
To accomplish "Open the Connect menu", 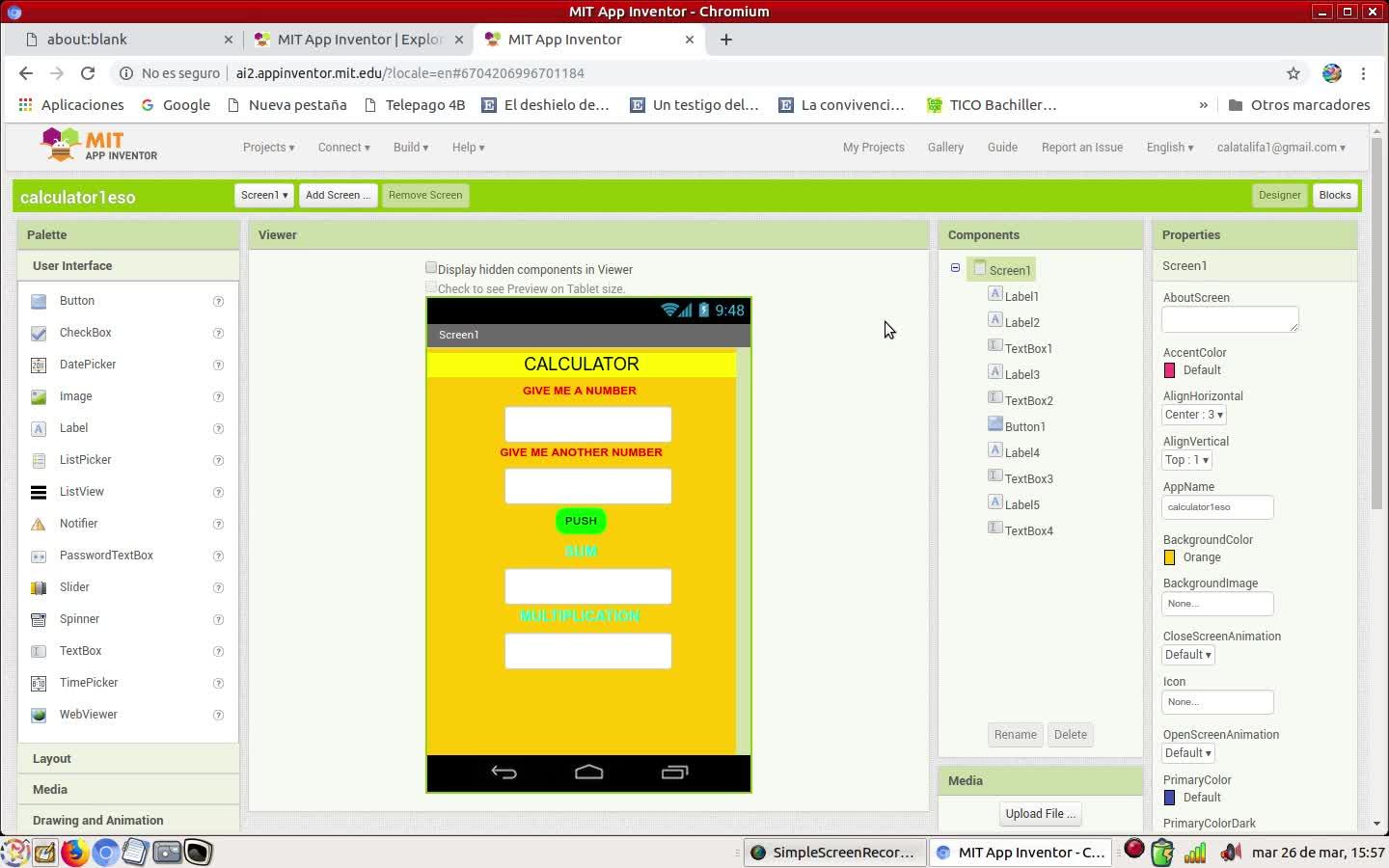I will (x=344, y=148).
